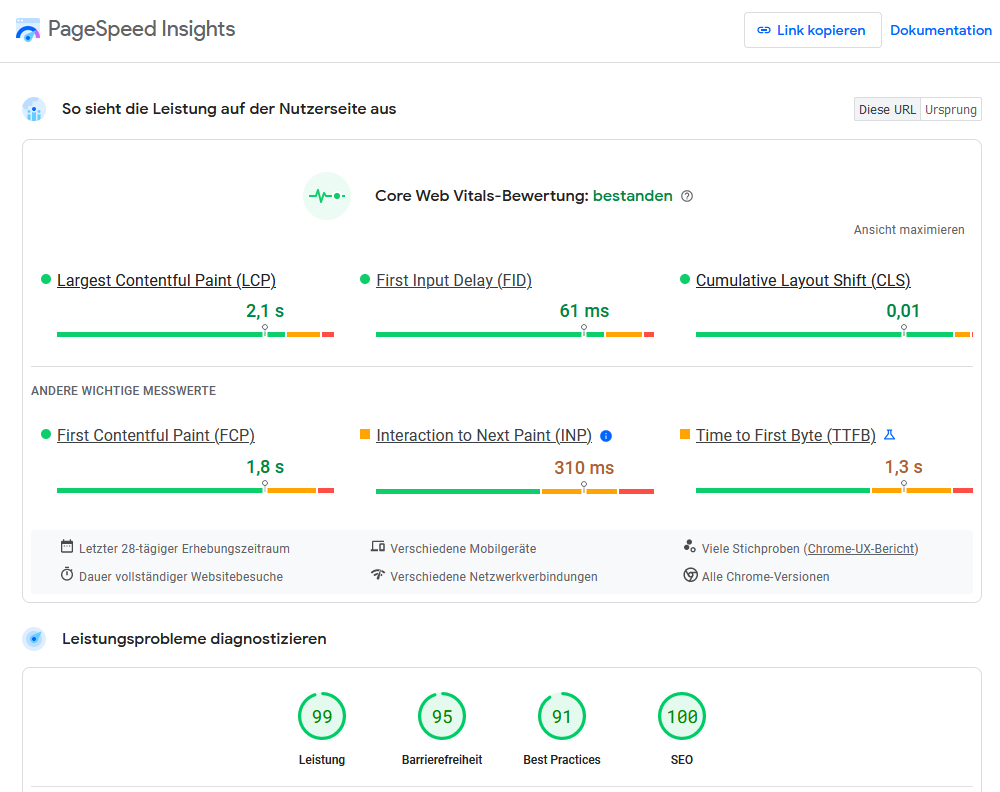Click the First Input Delay distribution bar
This screenshot has width=1000, height=792.
(x=515, y=334)
